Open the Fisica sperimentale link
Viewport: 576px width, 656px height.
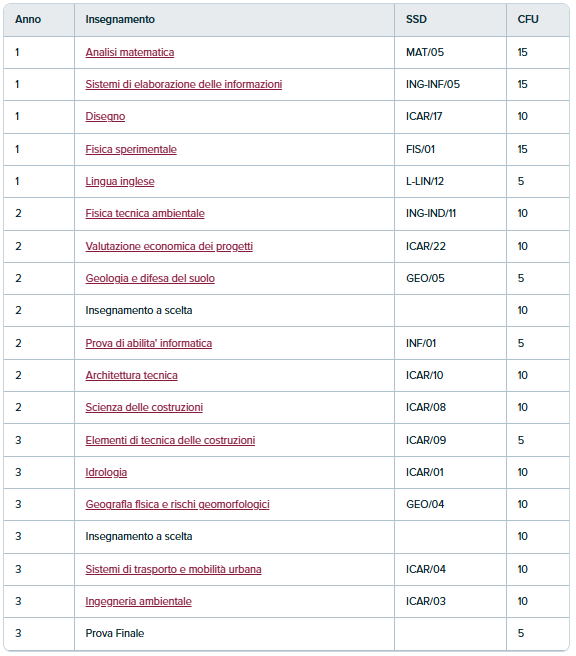(131, 149)
